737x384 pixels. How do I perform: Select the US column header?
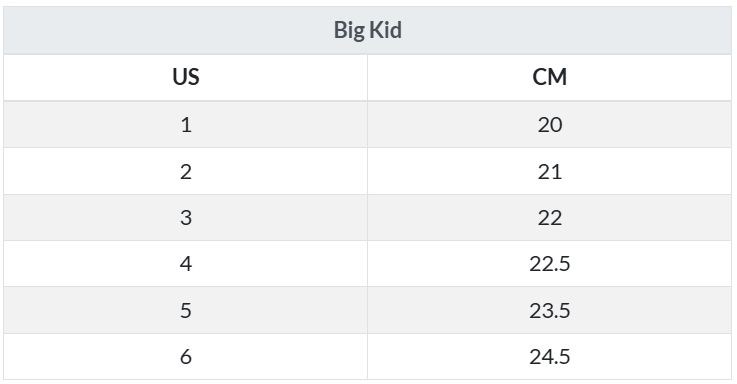pos(185,78)
